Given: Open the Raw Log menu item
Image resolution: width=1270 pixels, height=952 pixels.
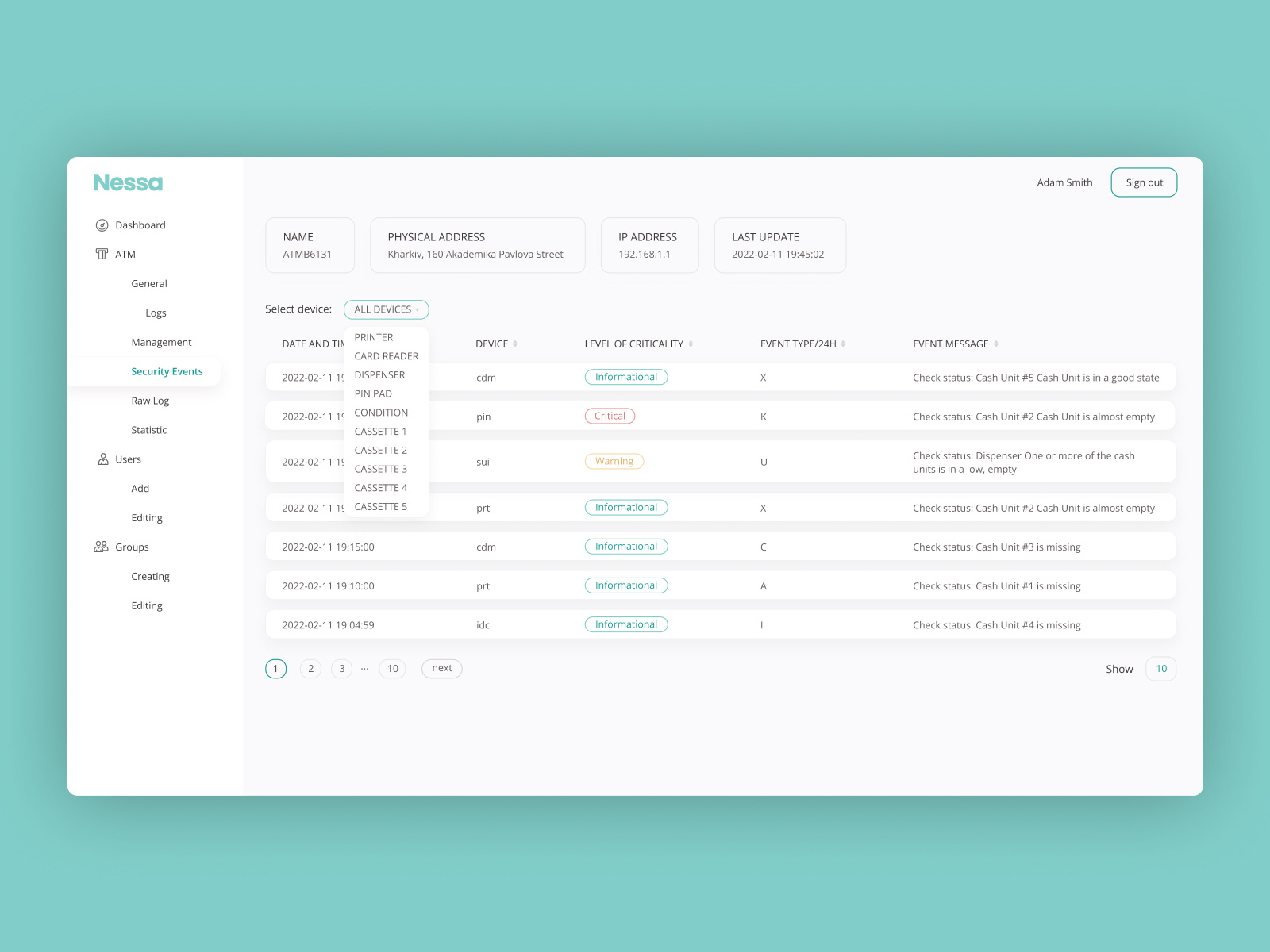Looking at the screenshot, I should (150, 401).
